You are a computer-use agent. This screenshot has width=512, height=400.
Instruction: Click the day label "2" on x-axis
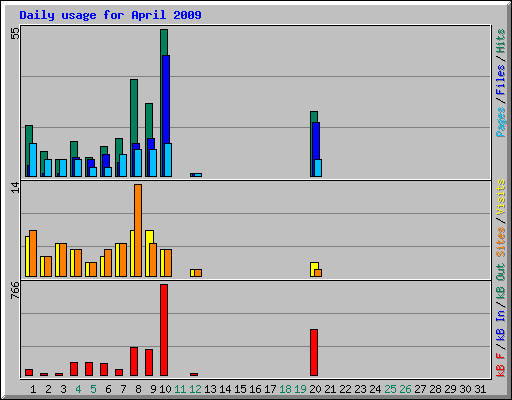[x=48, y=389]
